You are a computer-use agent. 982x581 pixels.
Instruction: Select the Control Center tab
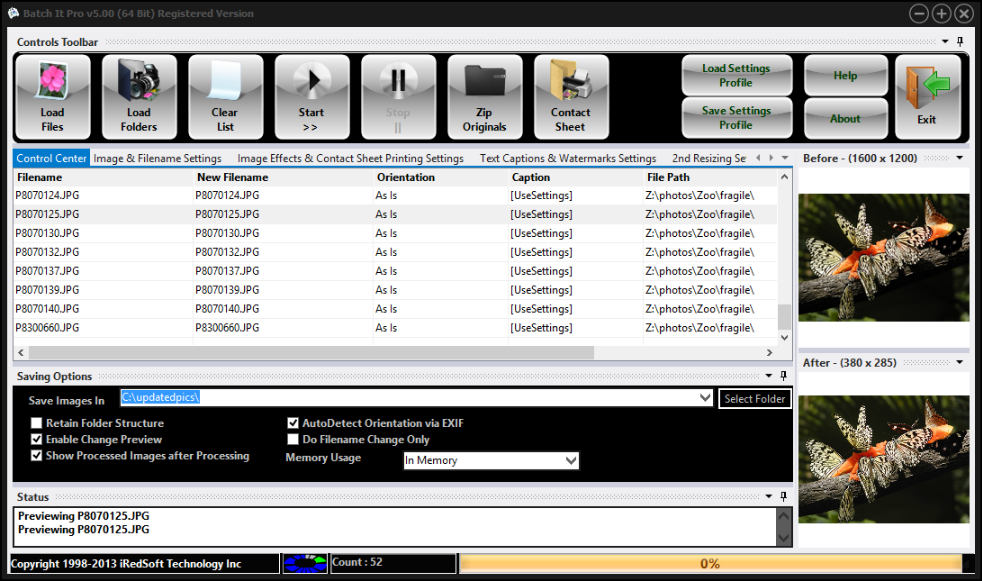tap(51, 158)
